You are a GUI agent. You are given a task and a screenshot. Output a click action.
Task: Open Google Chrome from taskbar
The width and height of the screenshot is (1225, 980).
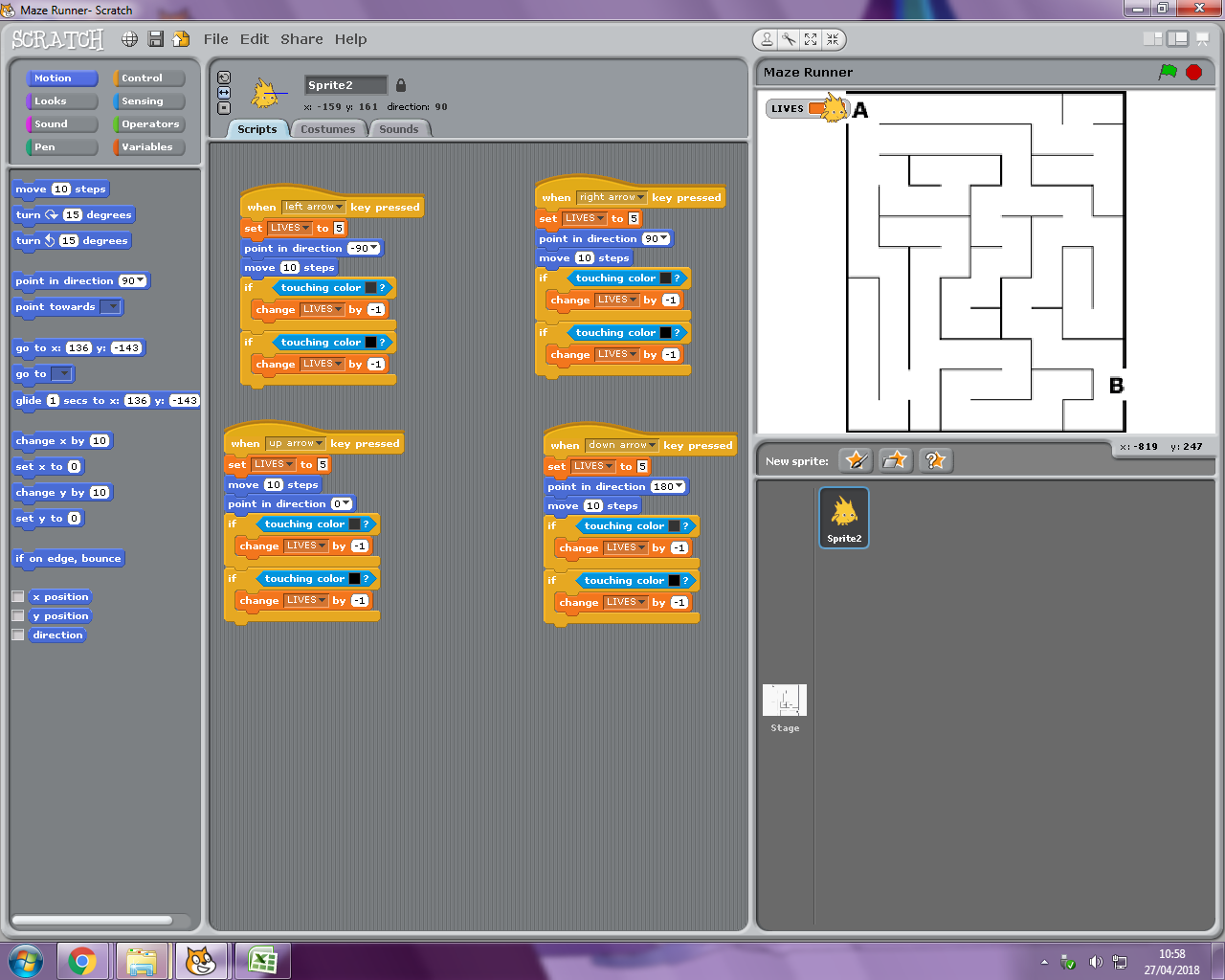pos(82,961)
